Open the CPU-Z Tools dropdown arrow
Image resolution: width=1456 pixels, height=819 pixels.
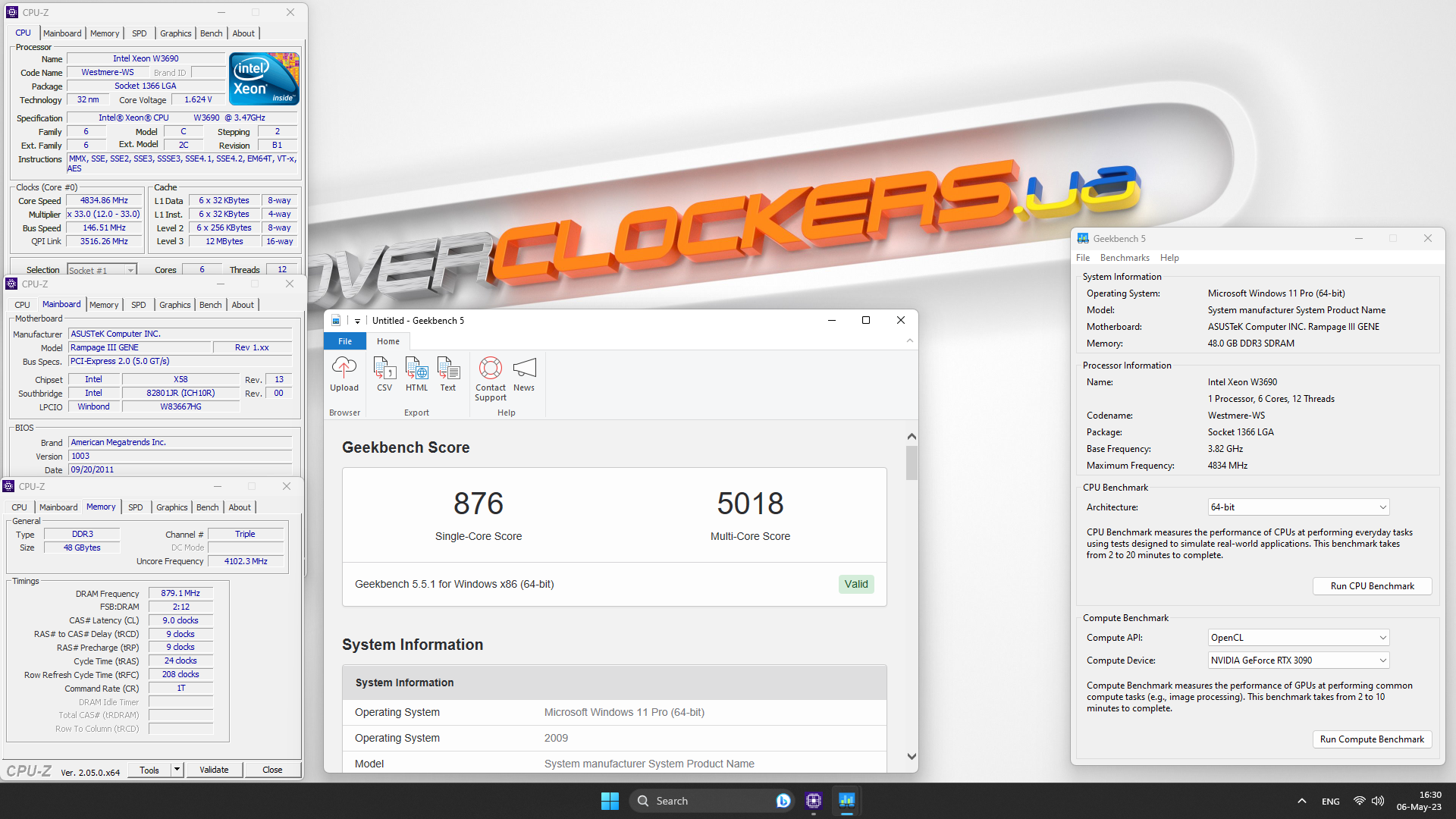click(177, 770)
